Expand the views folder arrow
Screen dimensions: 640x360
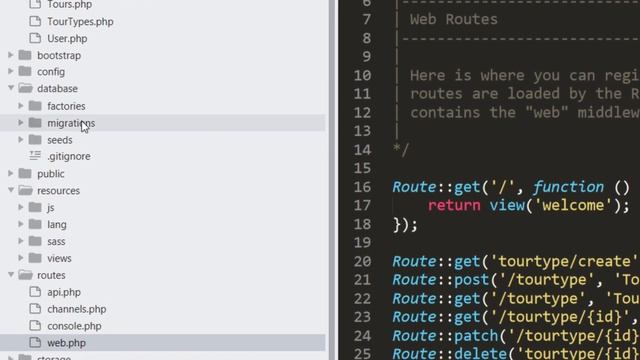21,258
